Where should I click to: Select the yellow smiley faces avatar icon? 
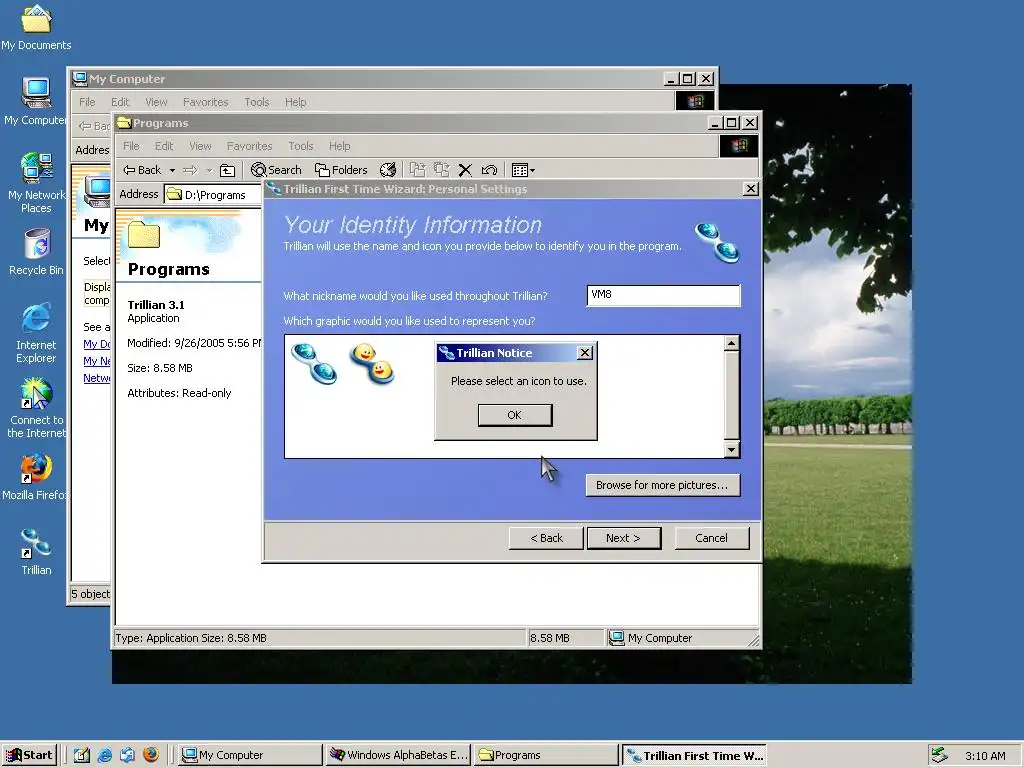372,364
